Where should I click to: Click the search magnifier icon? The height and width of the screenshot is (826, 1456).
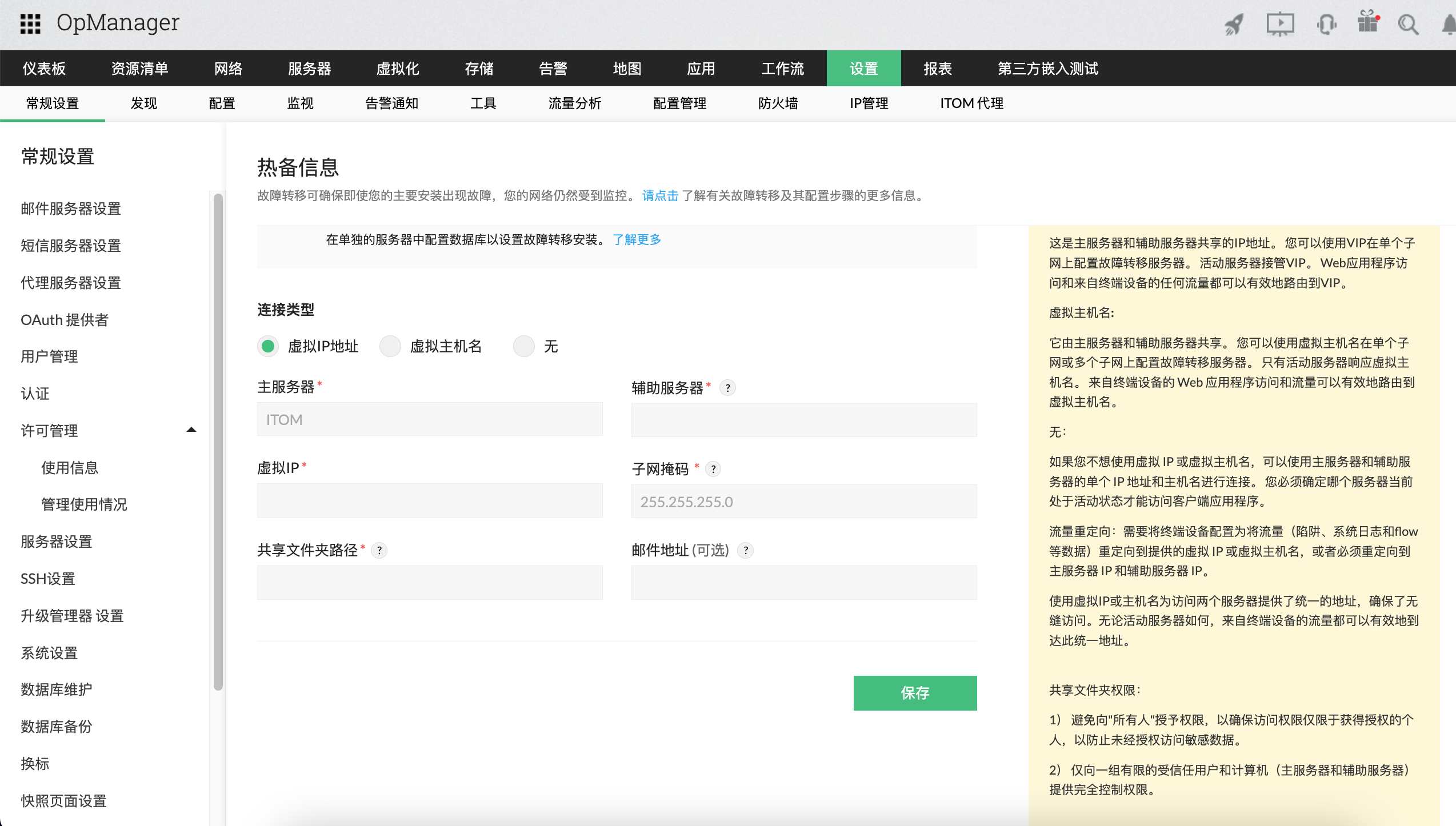tap(1408, 24)
